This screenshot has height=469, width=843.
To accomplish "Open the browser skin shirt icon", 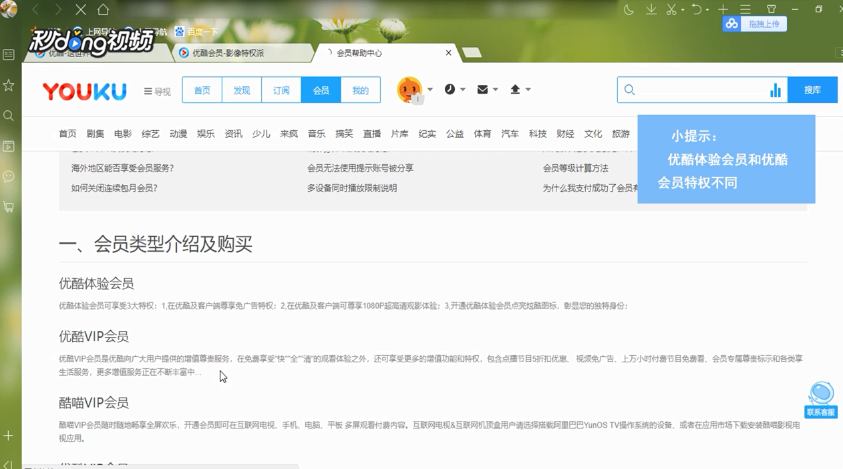I will click(771, 9).
